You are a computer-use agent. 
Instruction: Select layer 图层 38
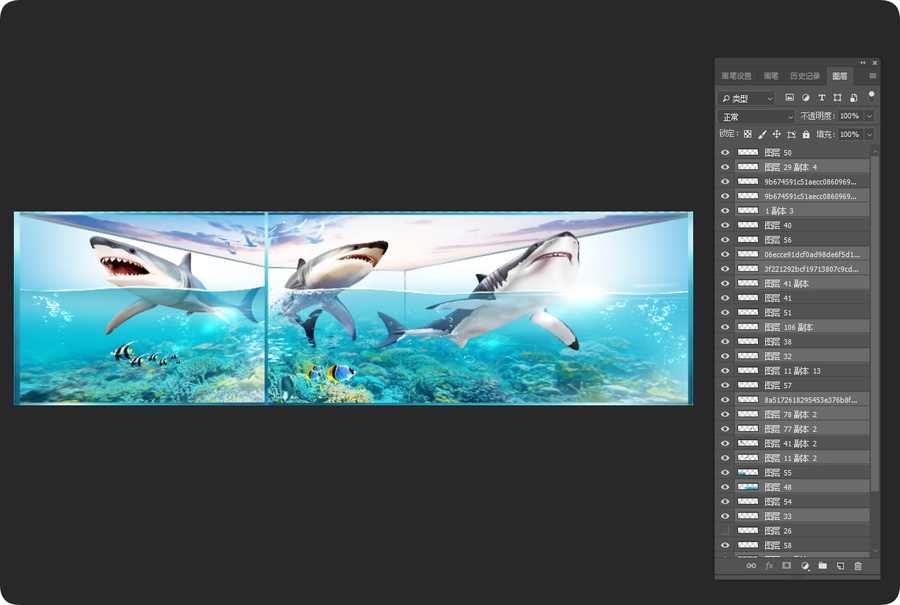[802, 342]
